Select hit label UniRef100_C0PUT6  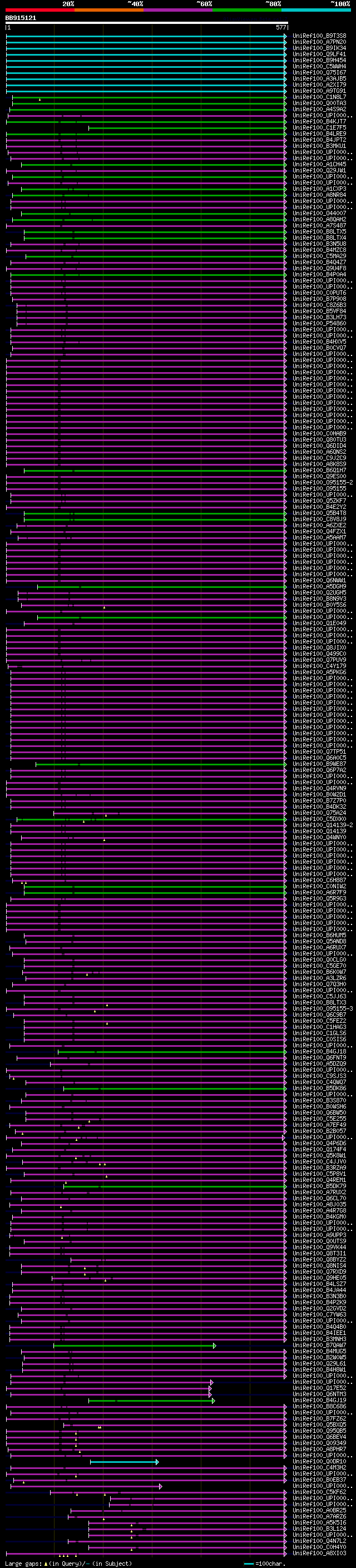(319, 293)
